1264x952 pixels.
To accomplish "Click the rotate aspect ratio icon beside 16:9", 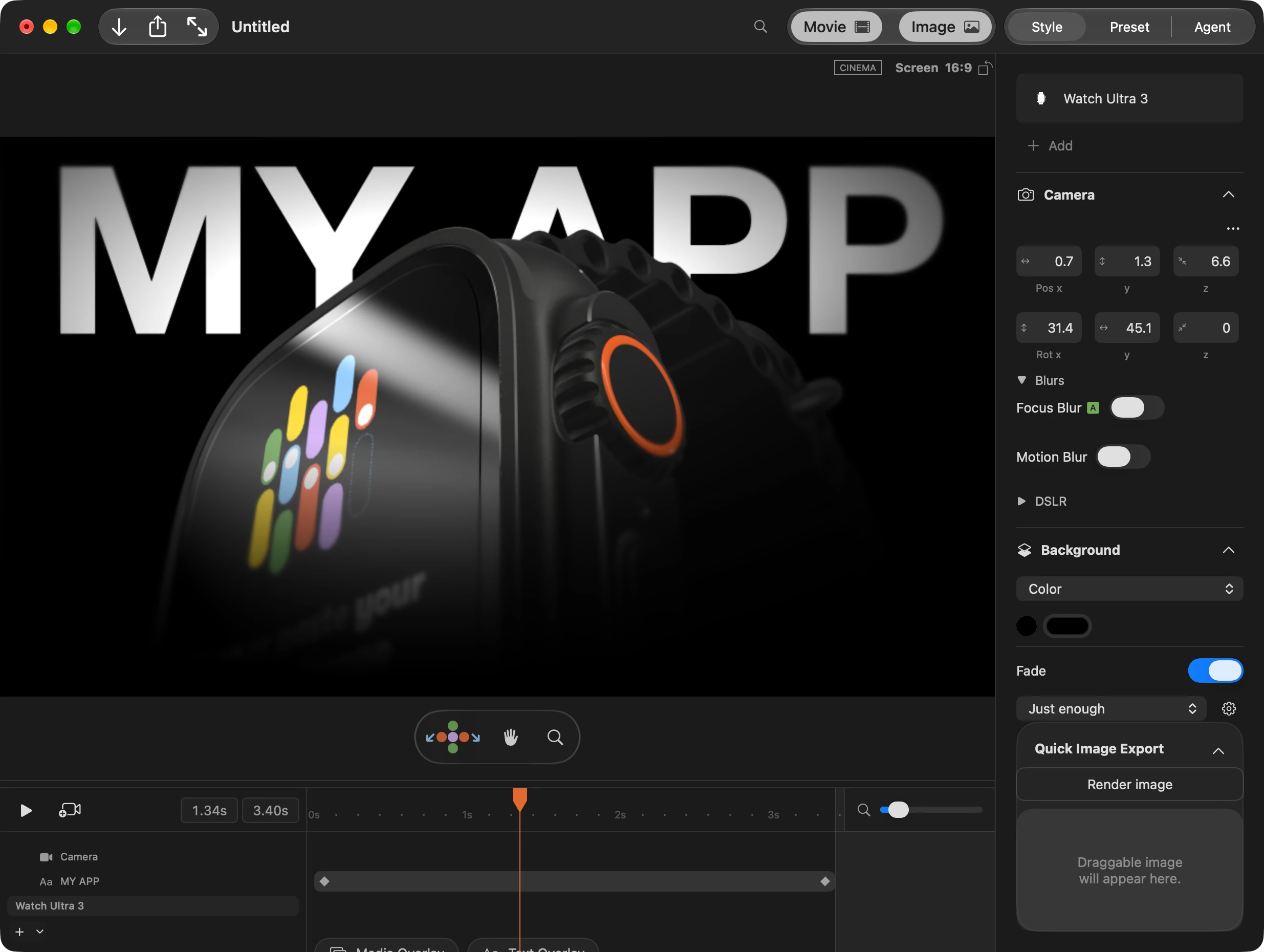I will click(985, 68).
